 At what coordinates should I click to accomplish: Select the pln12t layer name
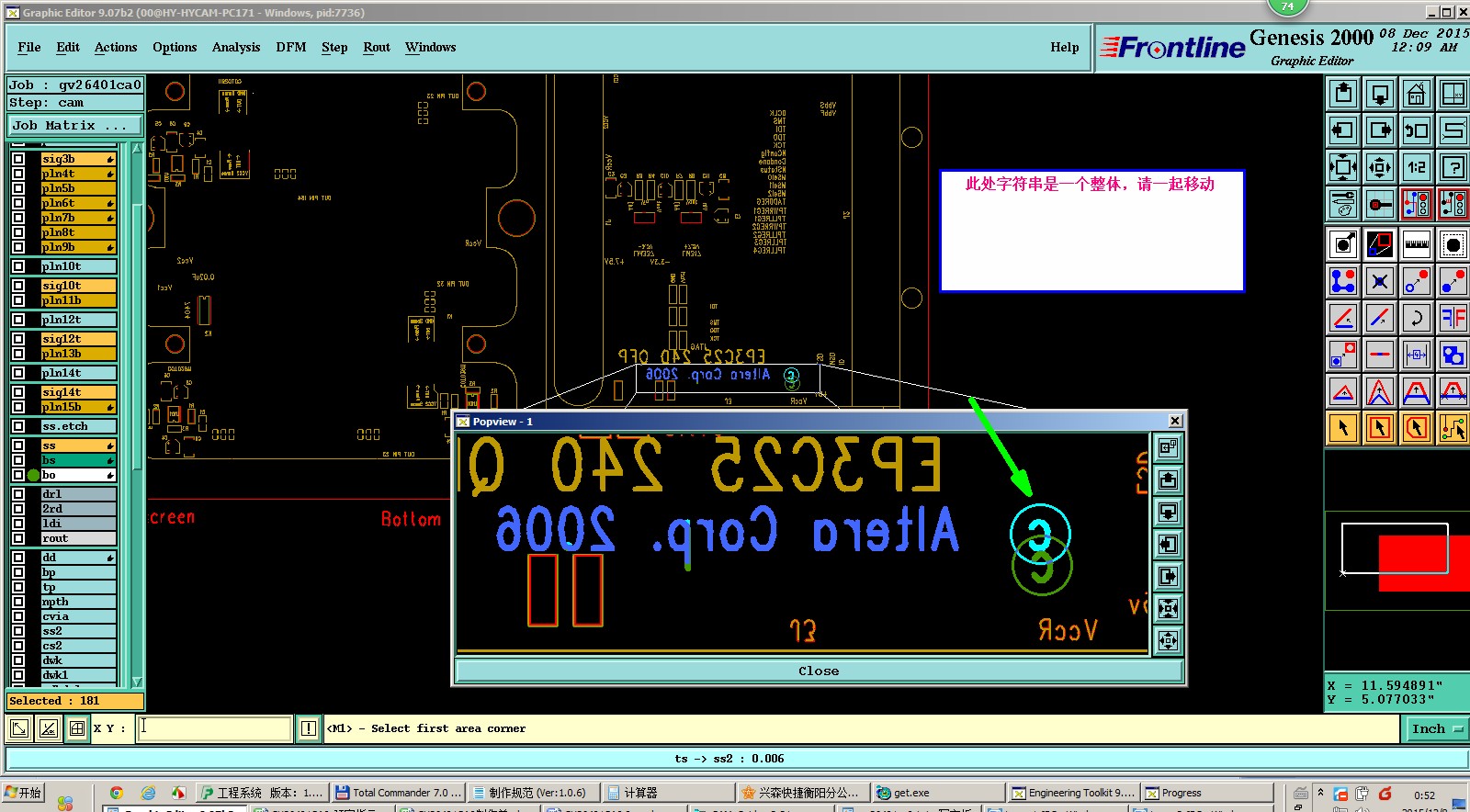pyautogui.click(x=78, y=320)
